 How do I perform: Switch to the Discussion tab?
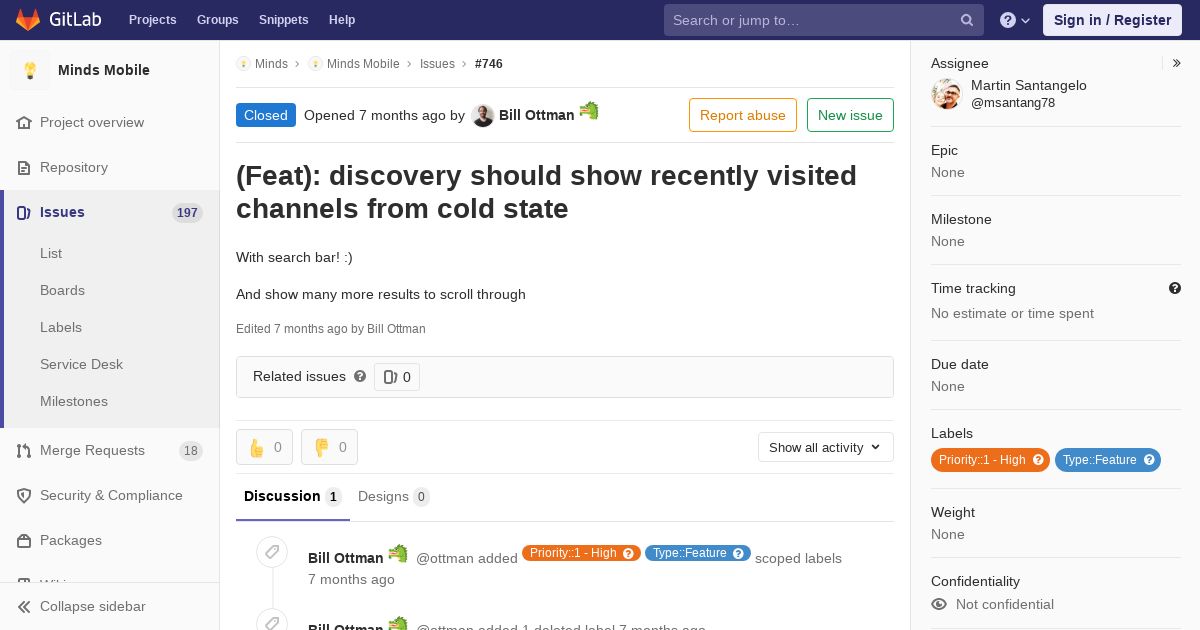(x=293, y=496)
